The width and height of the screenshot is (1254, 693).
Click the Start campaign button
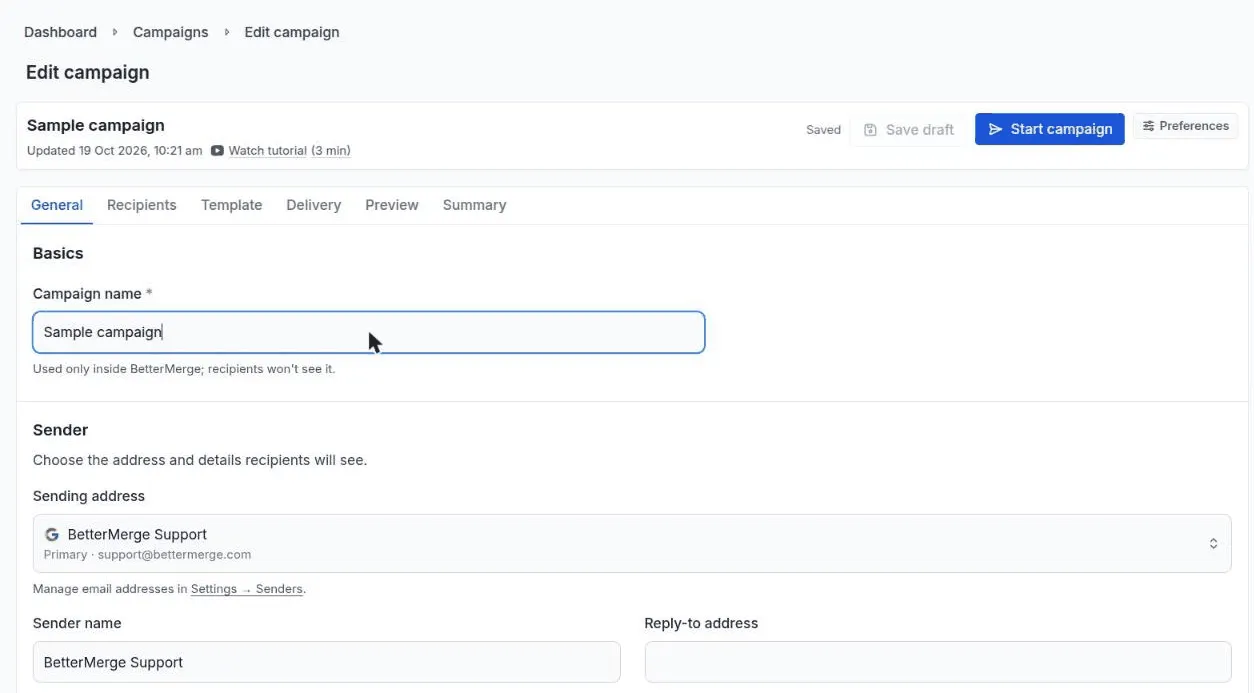[1049, 129]
